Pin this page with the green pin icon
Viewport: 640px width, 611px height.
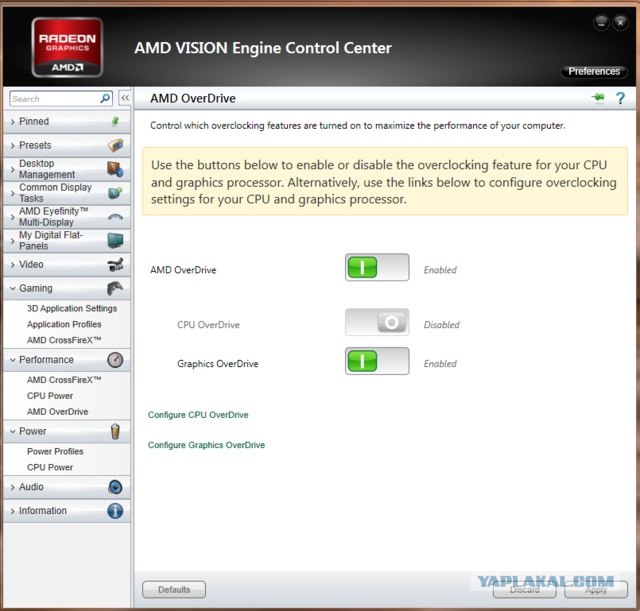(598, 98)
